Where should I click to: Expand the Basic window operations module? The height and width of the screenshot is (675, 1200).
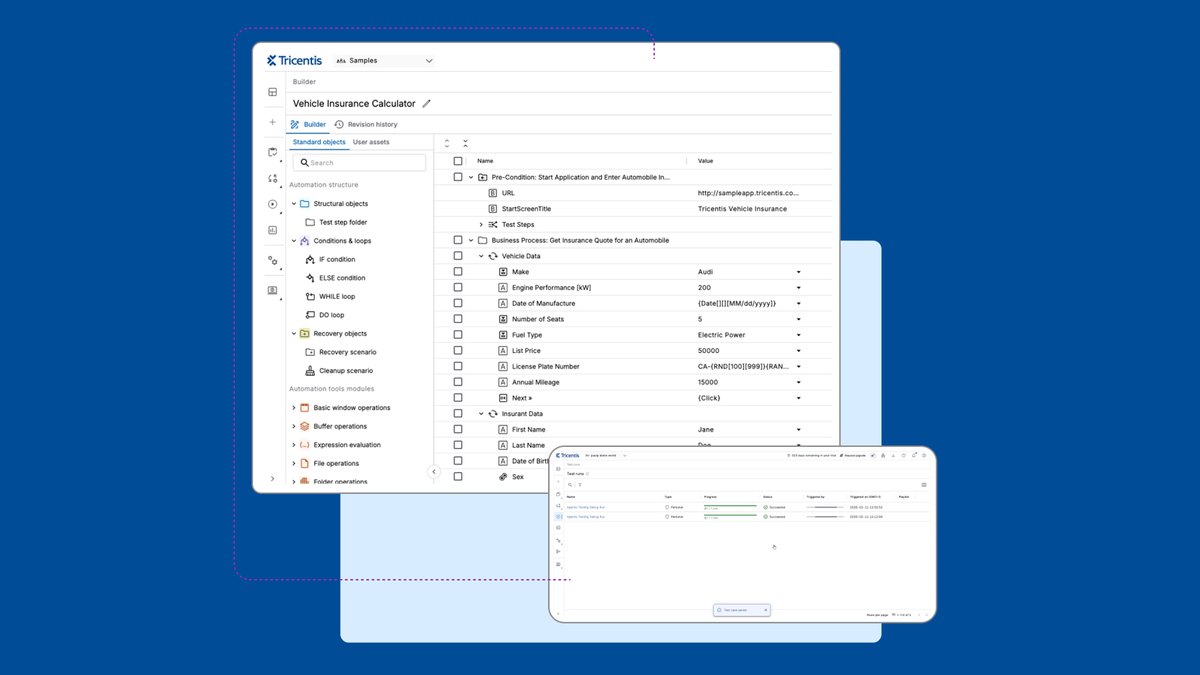[x=294, y=408]
